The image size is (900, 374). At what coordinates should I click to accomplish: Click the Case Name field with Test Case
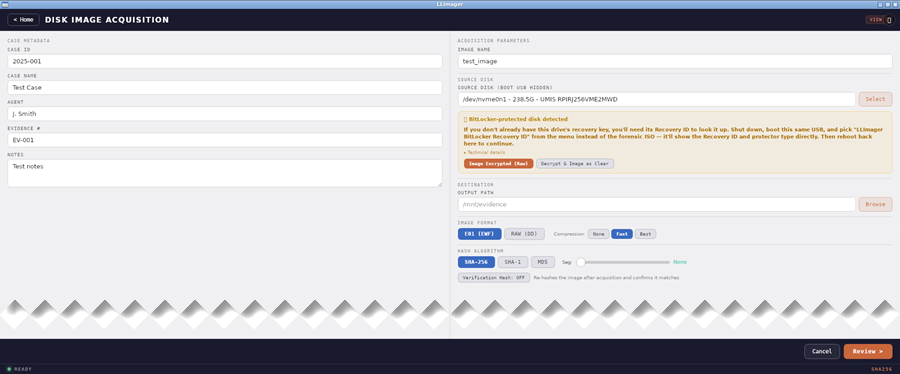tap(225, 88)
